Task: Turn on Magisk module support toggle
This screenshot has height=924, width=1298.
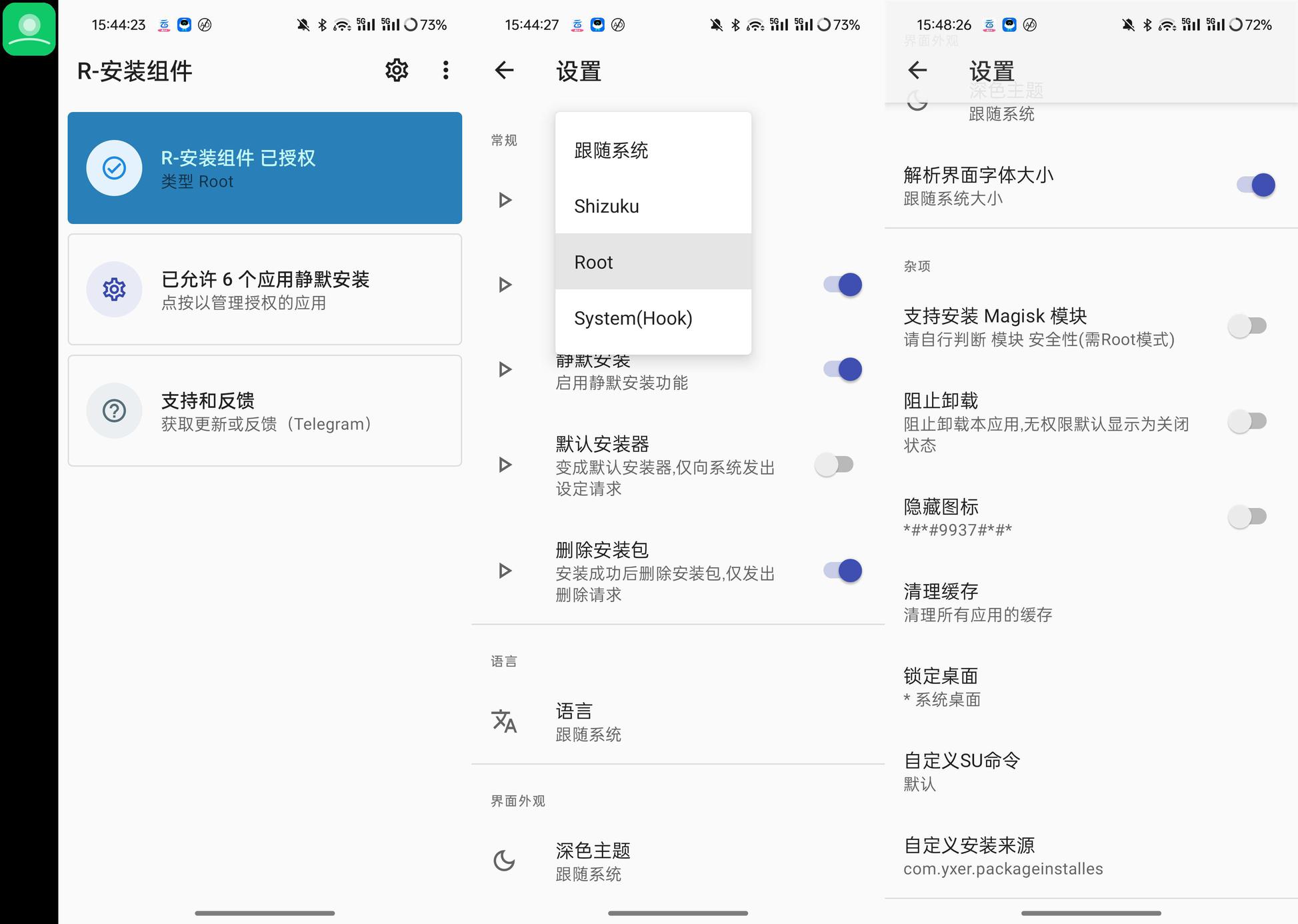Action: pyautogui.click(x=1247, y=326)
